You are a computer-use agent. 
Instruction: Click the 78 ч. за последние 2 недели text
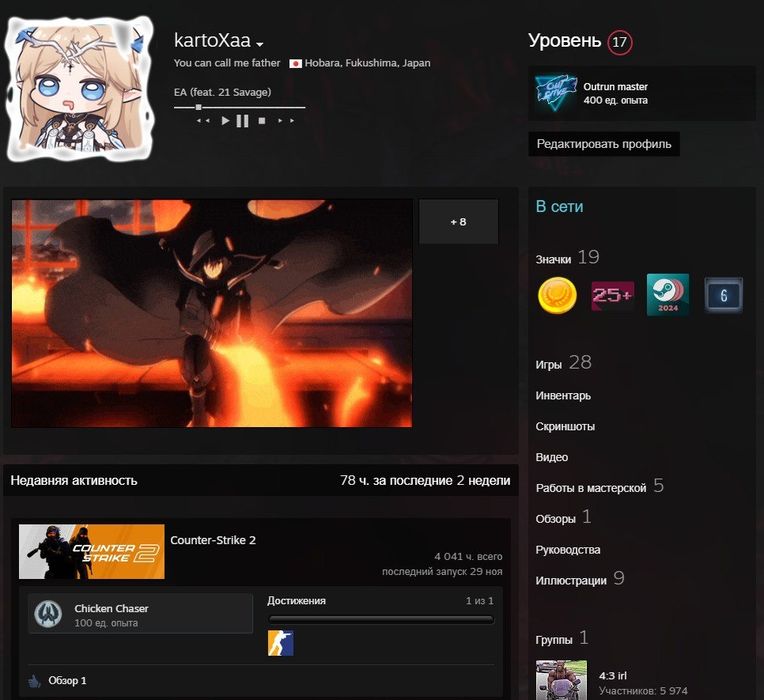tap(425, 480)
